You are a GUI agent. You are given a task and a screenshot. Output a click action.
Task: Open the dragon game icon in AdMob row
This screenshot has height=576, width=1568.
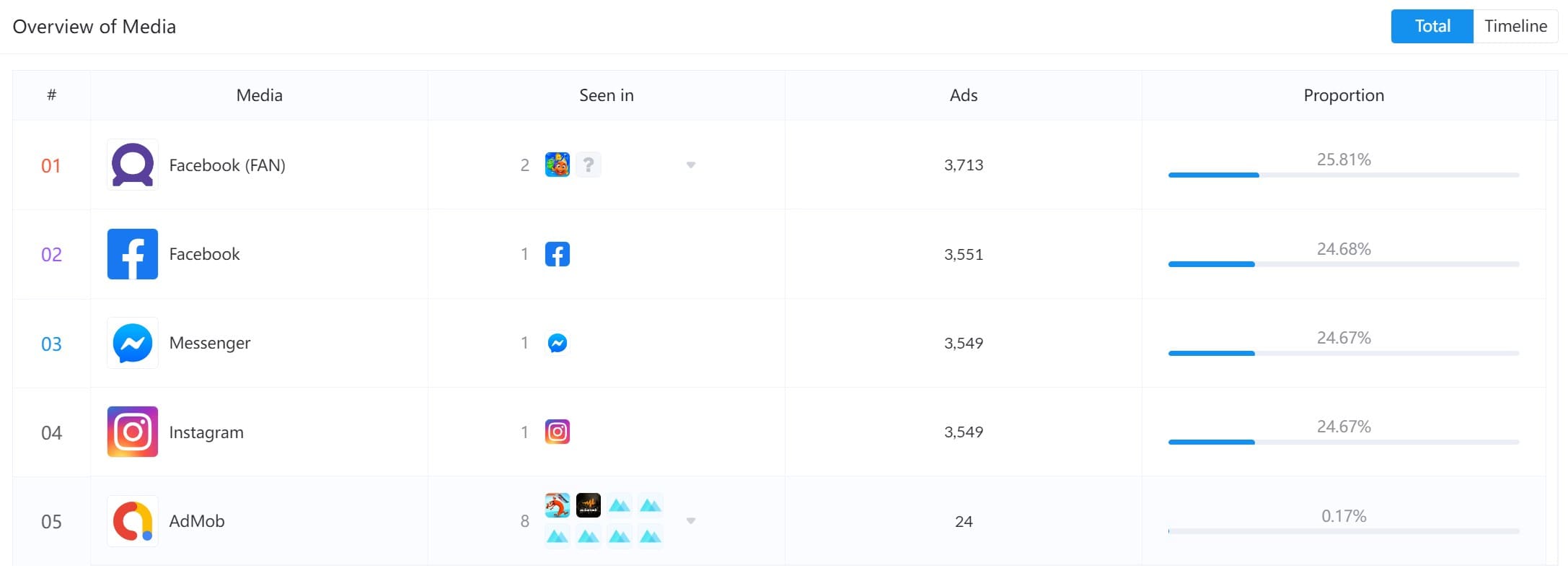click(x=558, y=505)
